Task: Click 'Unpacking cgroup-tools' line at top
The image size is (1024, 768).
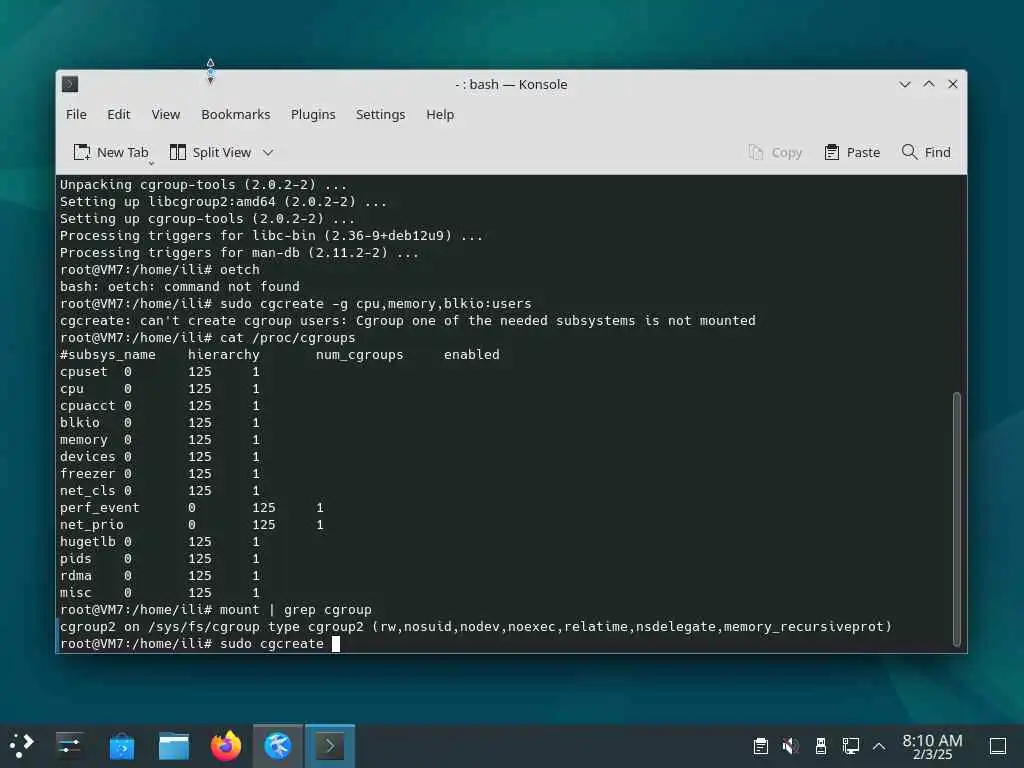Action: (203, 185)
